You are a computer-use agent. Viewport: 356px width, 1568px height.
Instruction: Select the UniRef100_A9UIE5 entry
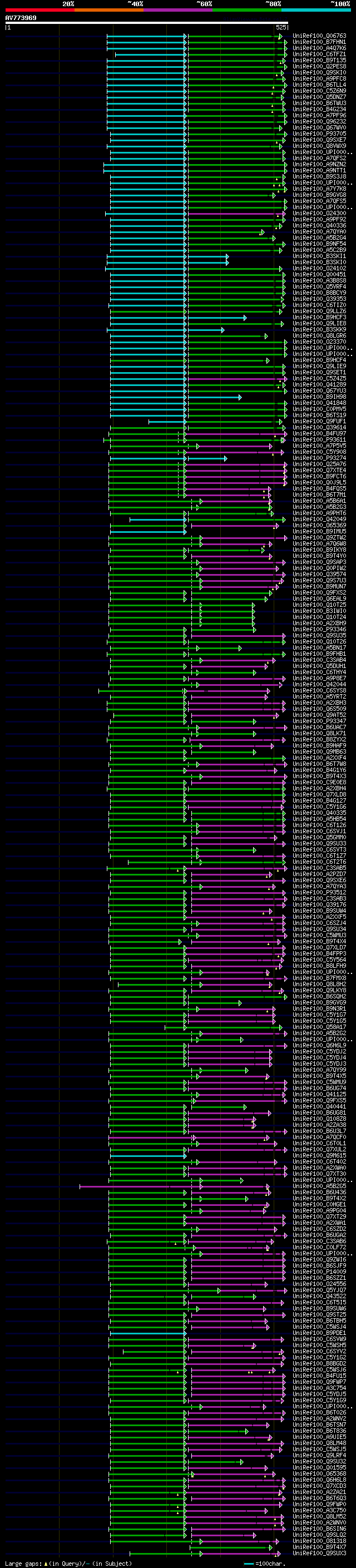319,1437
